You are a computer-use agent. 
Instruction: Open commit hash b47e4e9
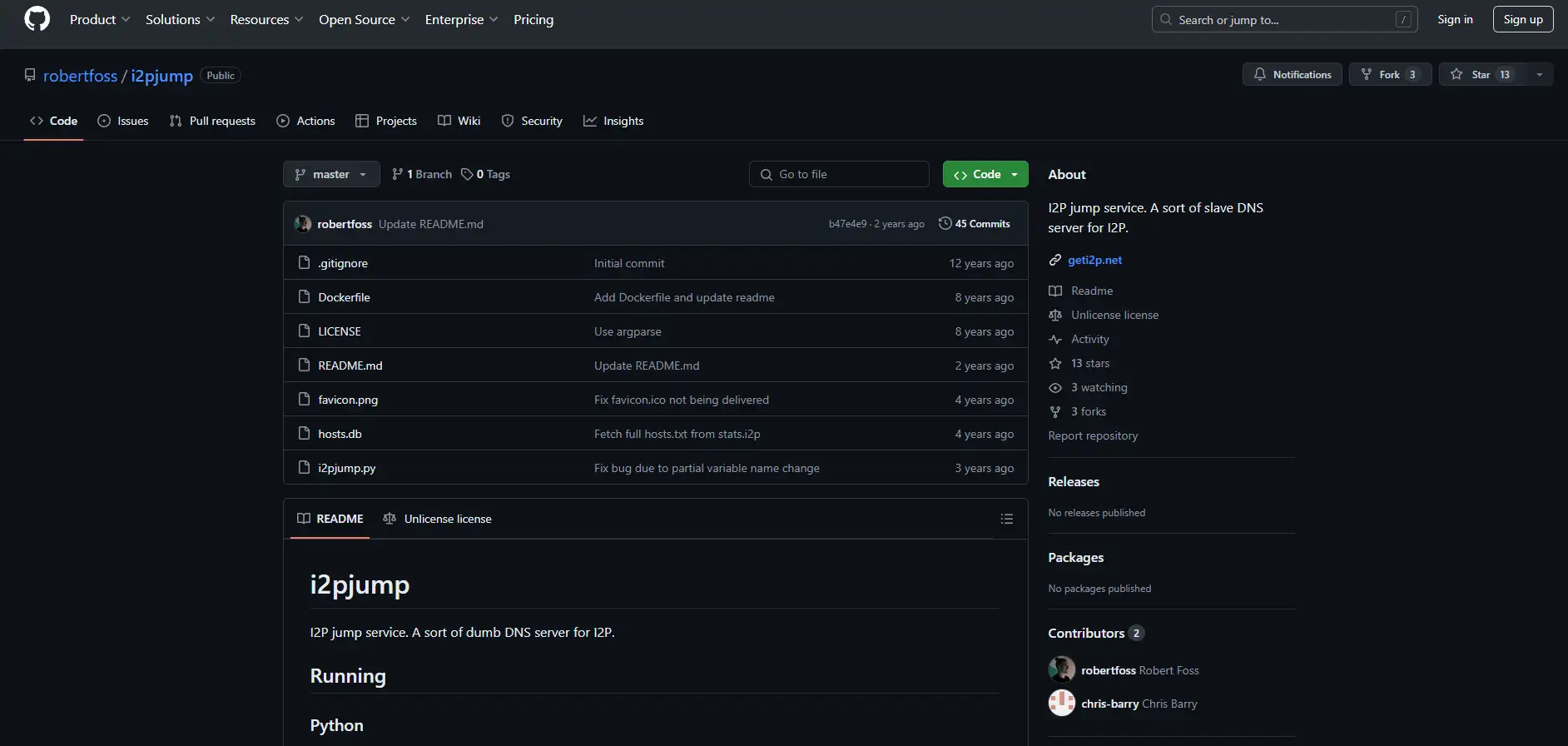coord(847,224)
